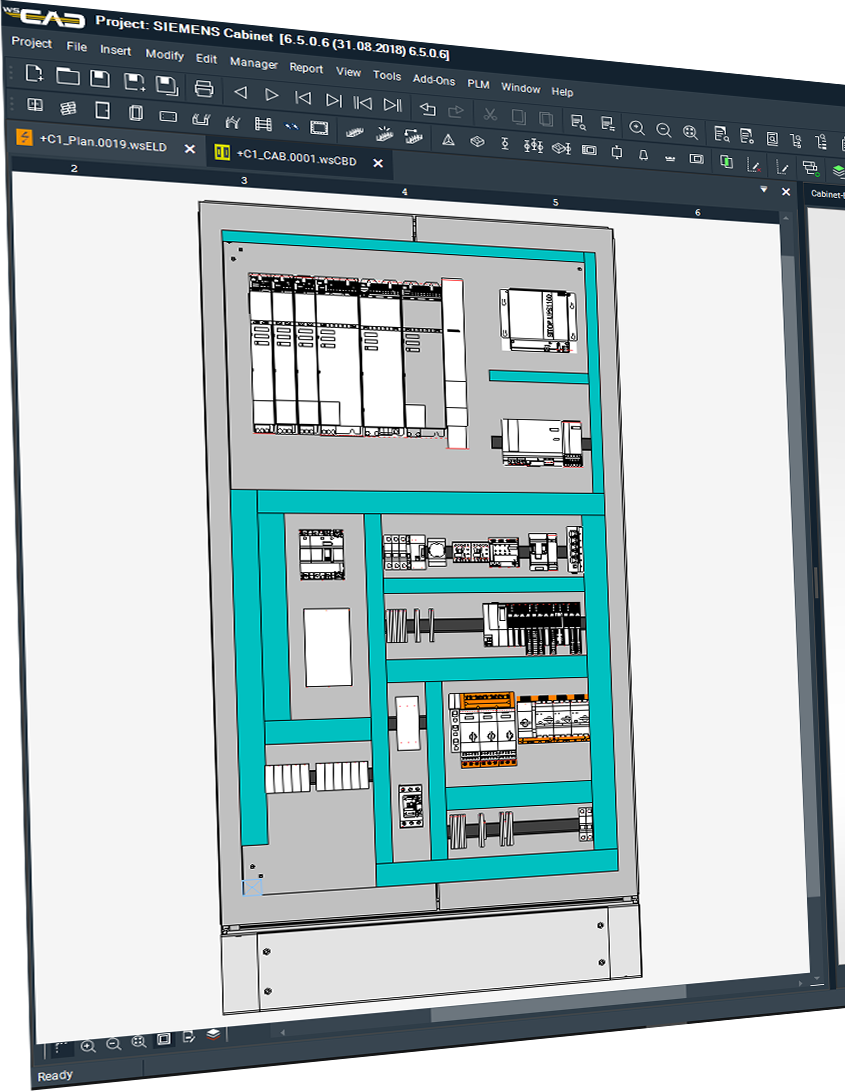This screenshot has height=1091, width=845.
Task: Open the Add-Ons menu
Action: pos(434,79)
